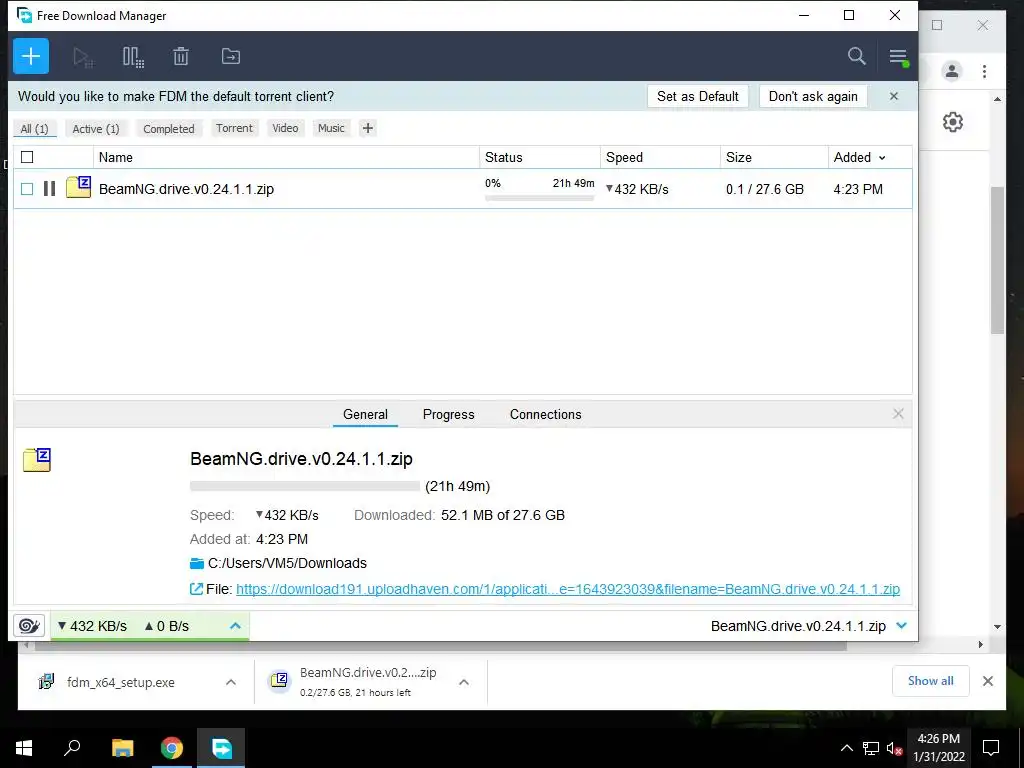This screenshot has width=1024, height=768.
Task: Open the notification center icon
Action: point(991,748)
